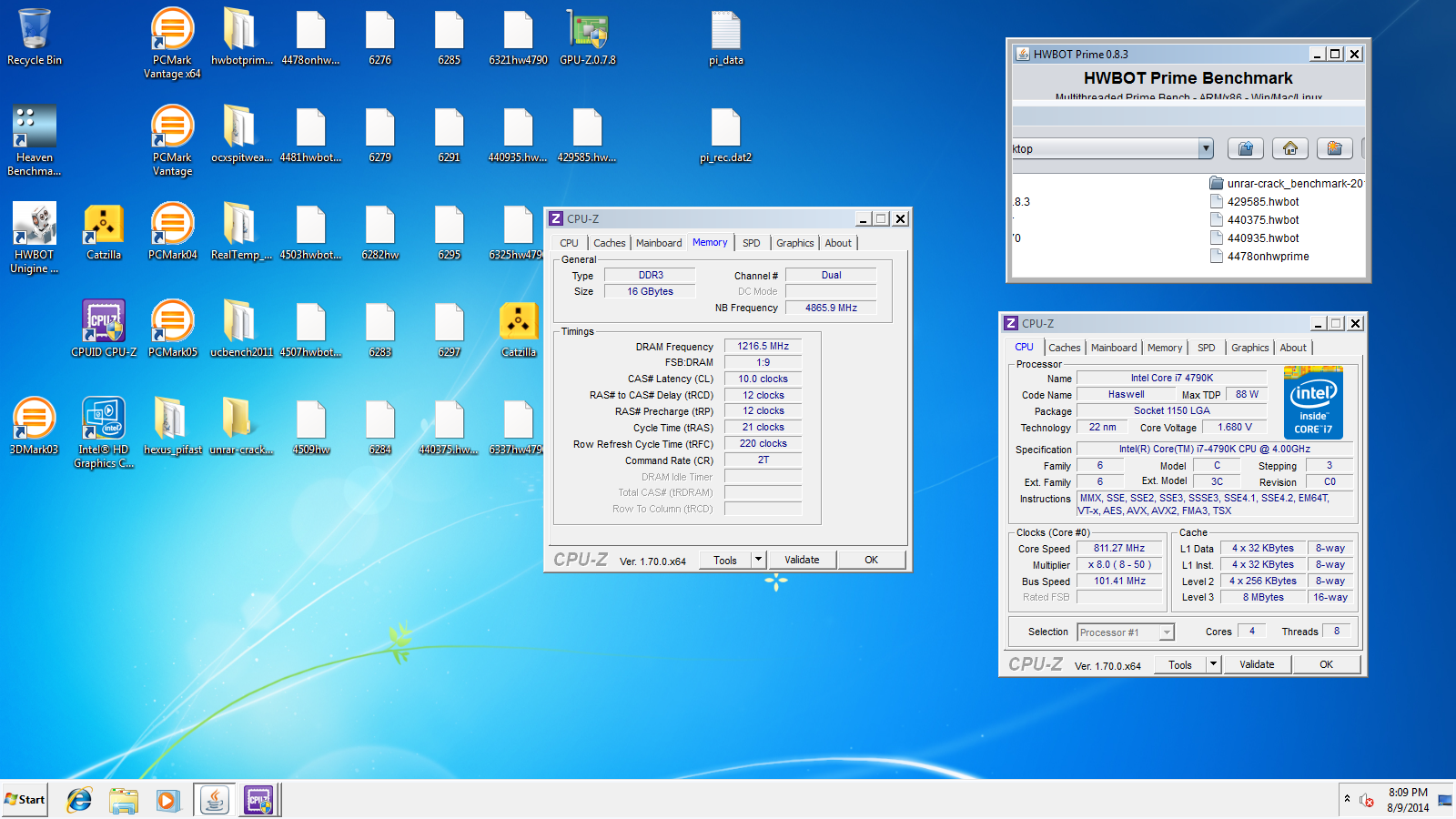Click NB Frequency value 4865.9 MHz
Image resolution: width=1456 pixels, height=819 pixels.
click(x=831, y=308)
